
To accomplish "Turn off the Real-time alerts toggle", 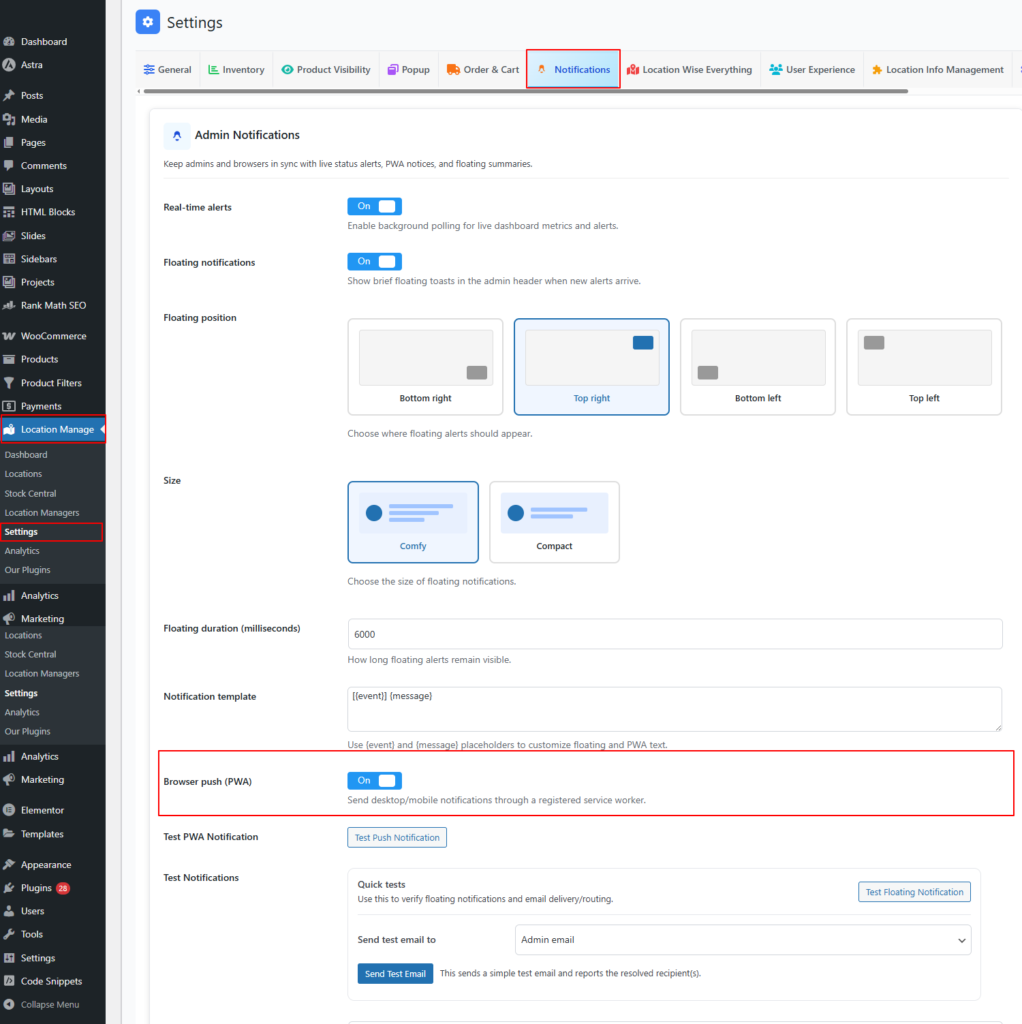I will click(374, 206).
